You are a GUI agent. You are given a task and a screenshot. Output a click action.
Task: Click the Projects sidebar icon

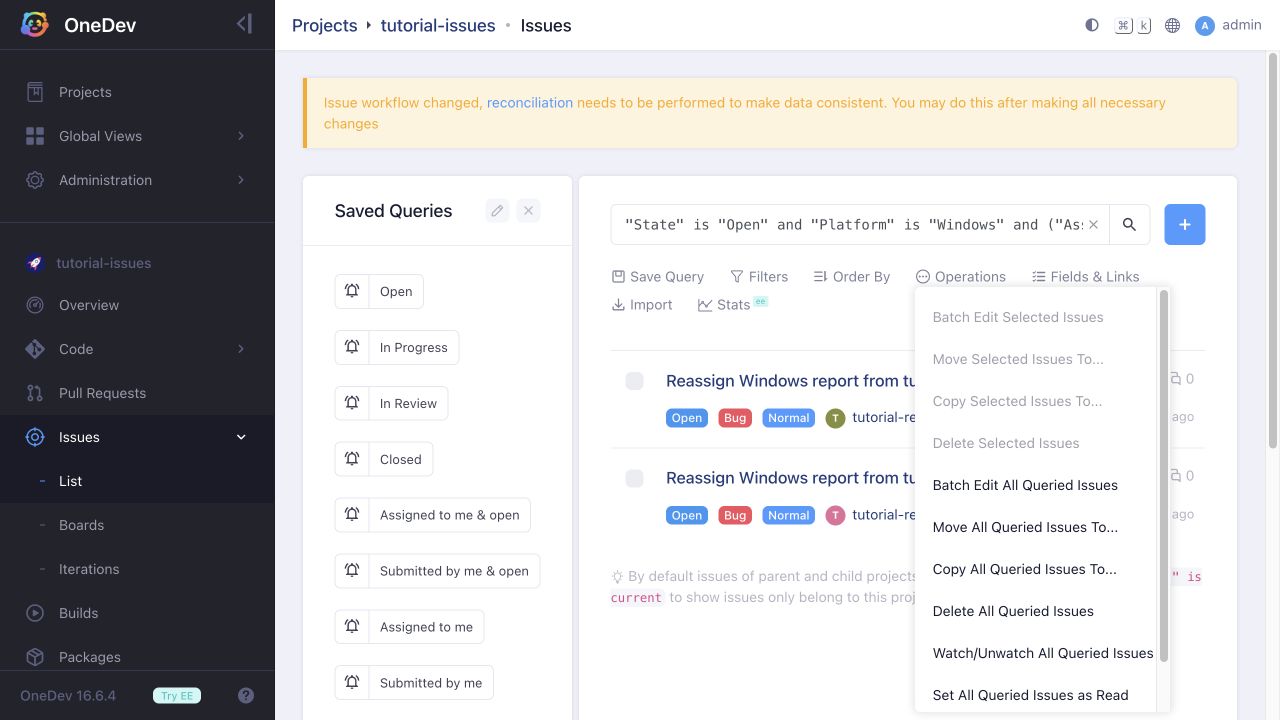click(x=35, y=92)
